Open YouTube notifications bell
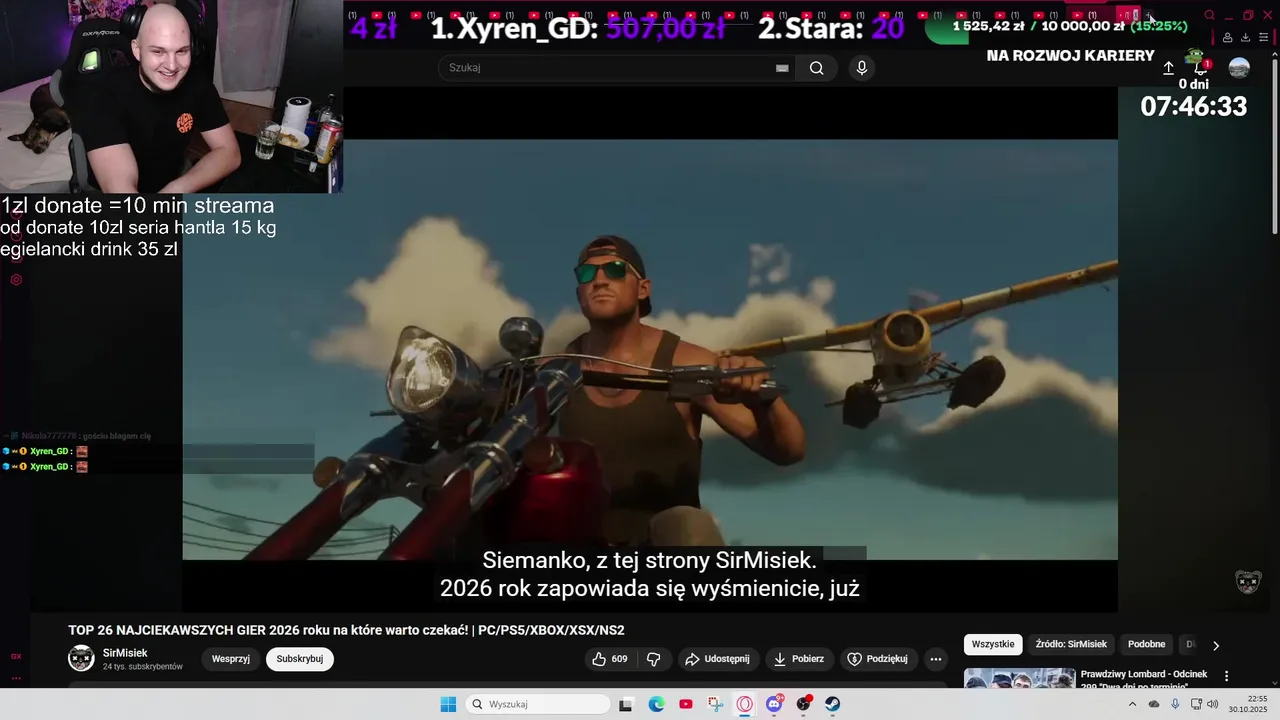The height and width of the screenshot is (720, 1280). [x=1201, y=68]
